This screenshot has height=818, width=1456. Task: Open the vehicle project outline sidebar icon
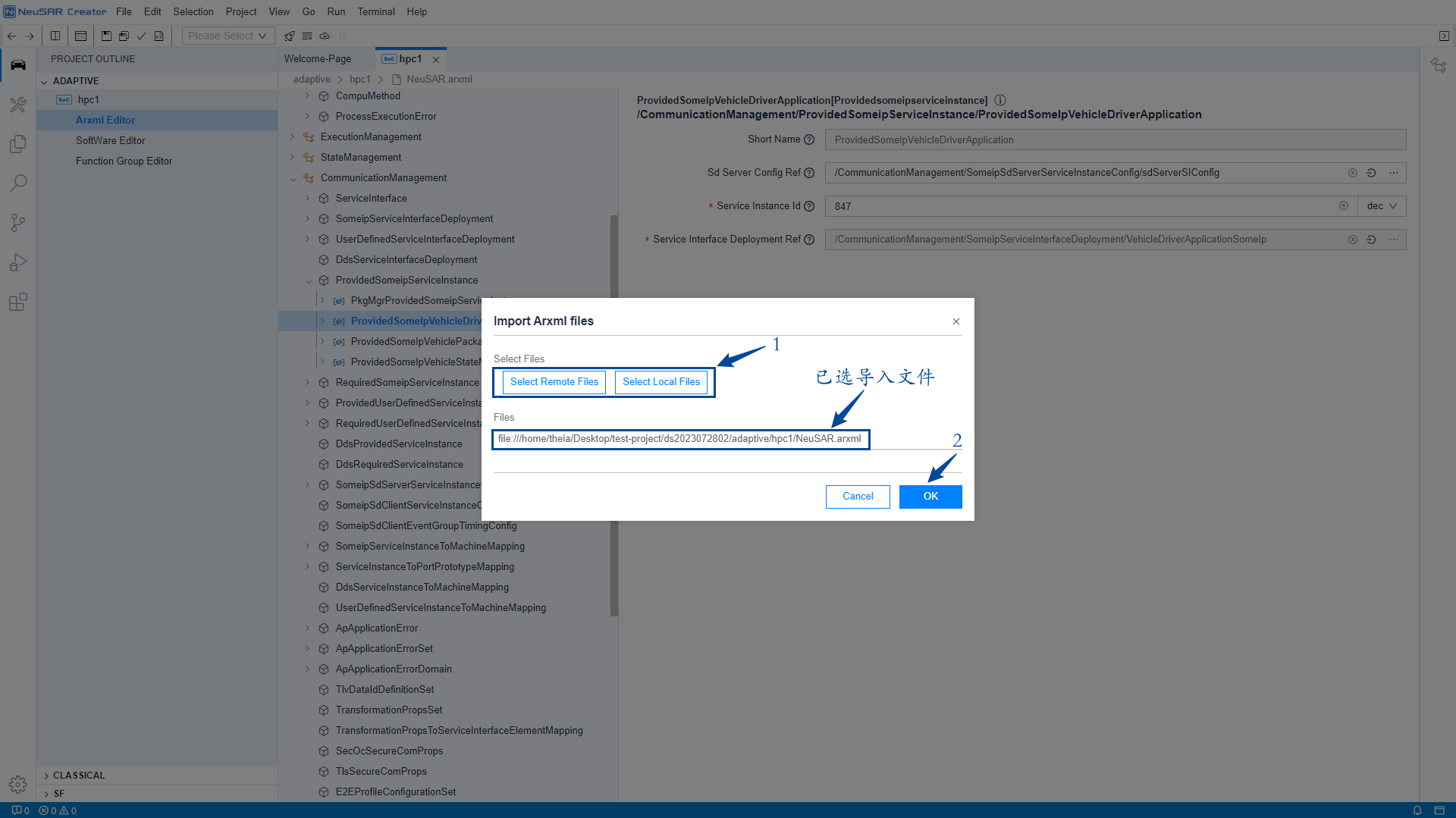coord(18,65)
